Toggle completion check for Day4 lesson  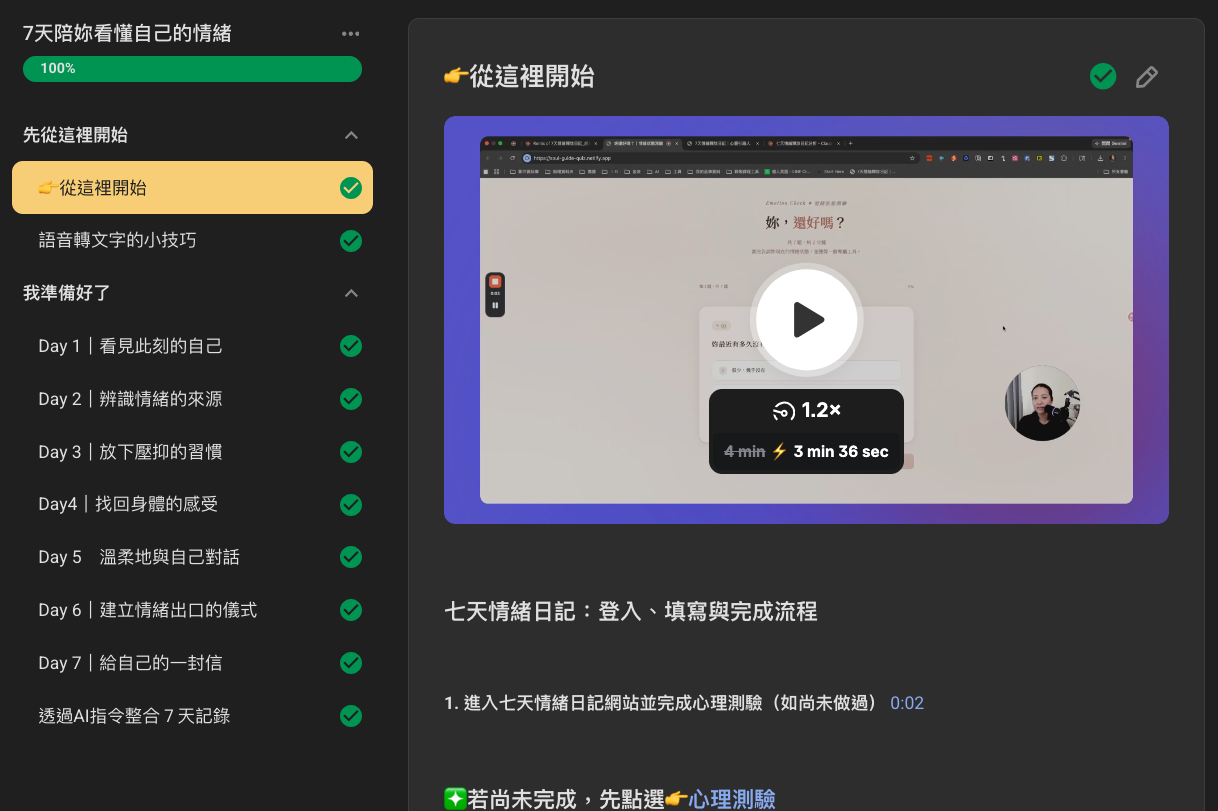pyautogui.click(x=351, y=504)
